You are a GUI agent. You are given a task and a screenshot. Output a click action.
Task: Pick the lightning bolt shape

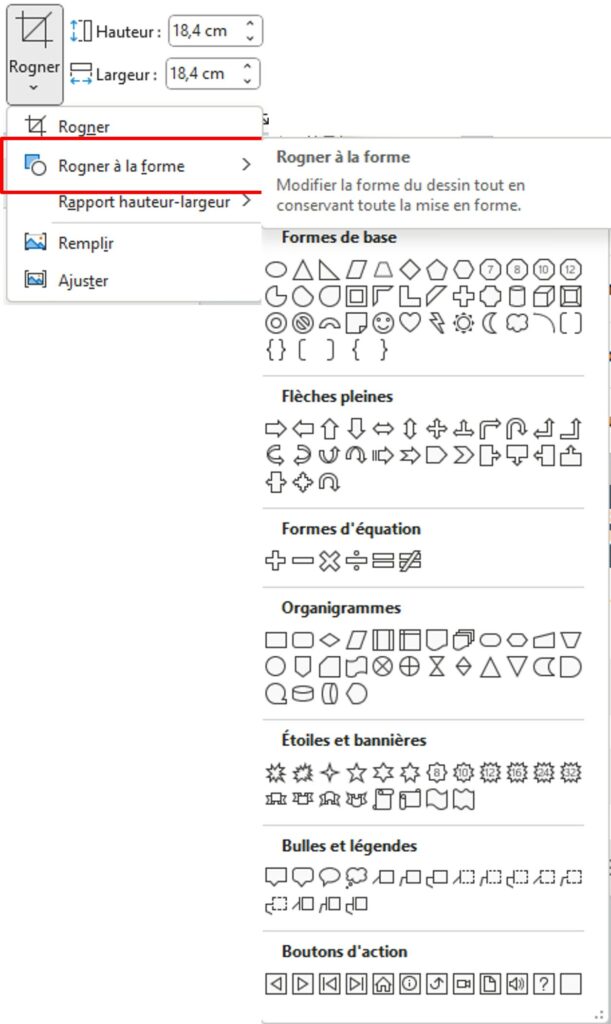click(x=436, y=323)
